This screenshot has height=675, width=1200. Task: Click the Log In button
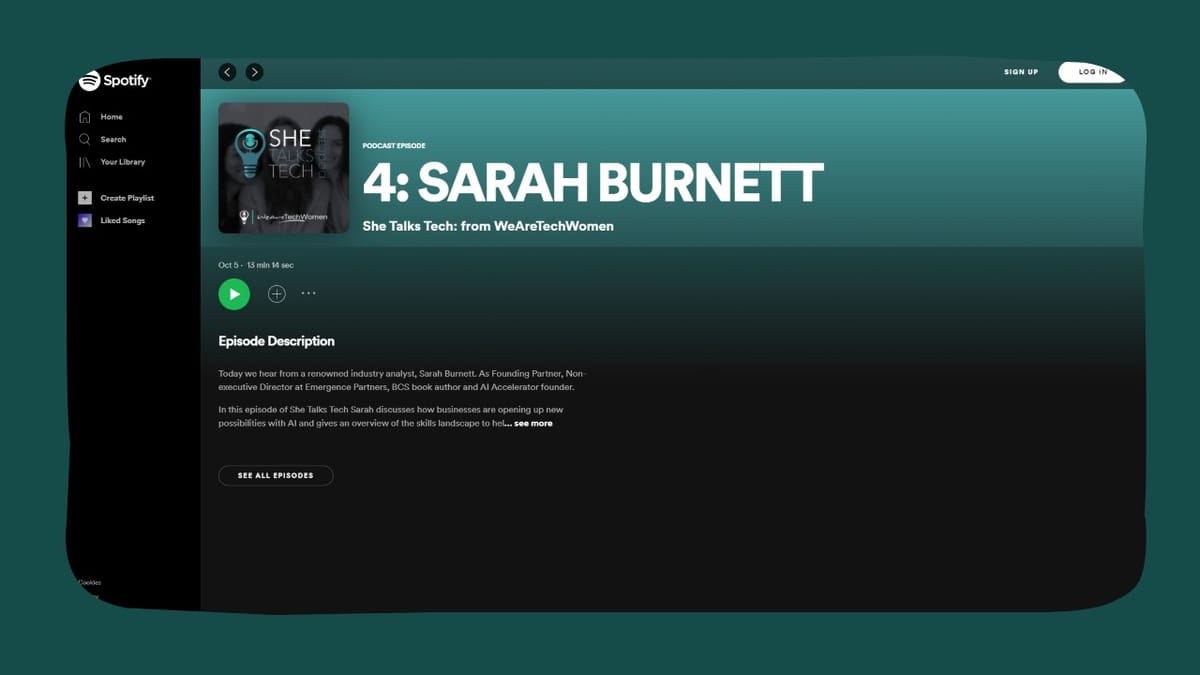pos(1092,72)
